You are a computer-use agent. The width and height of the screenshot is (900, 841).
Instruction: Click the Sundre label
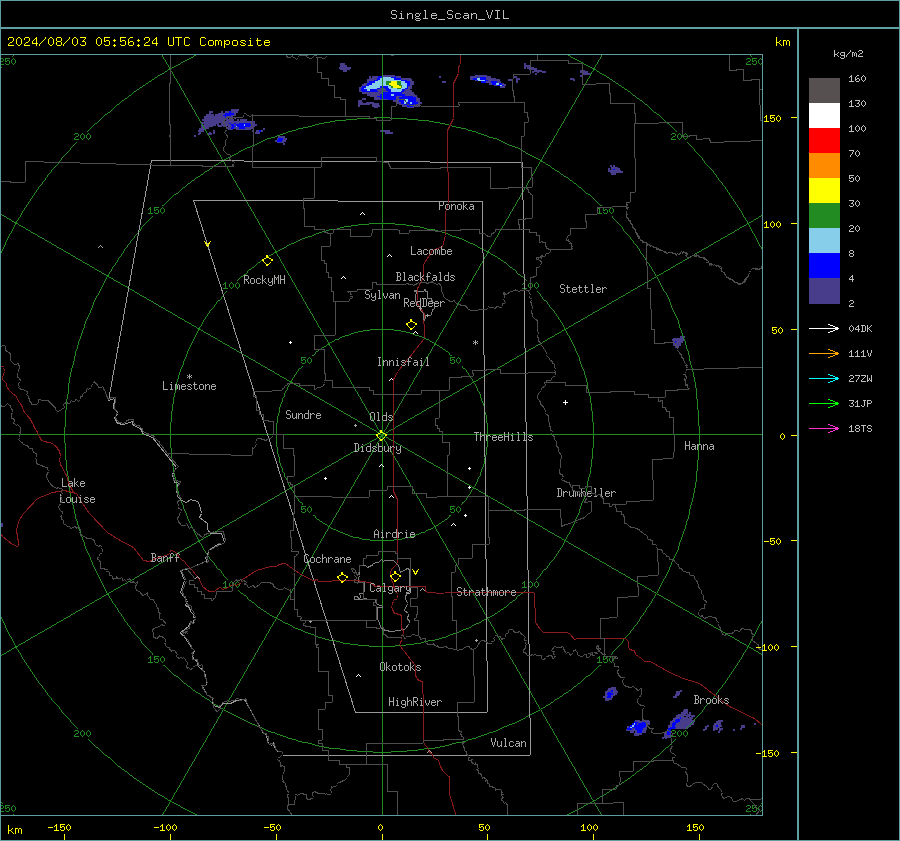coord(303,415)
